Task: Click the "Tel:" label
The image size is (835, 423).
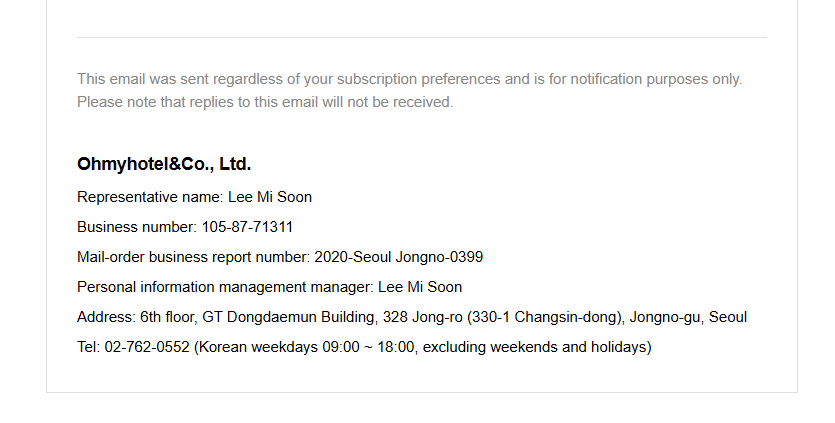Action: (x=88, y=347)
